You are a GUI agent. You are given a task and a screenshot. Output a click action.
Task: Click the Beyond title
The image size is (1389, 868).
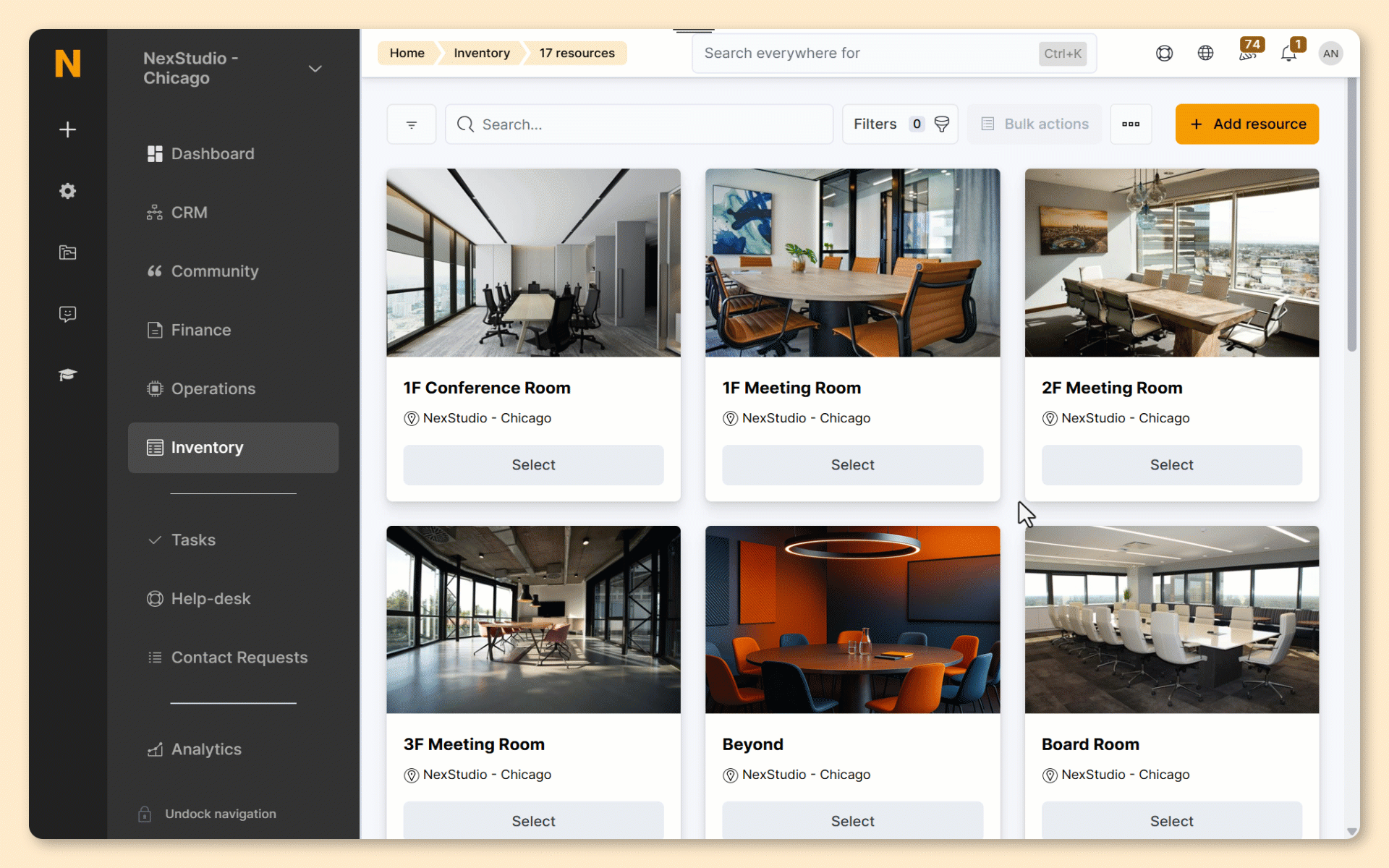(x=752, y=744)
